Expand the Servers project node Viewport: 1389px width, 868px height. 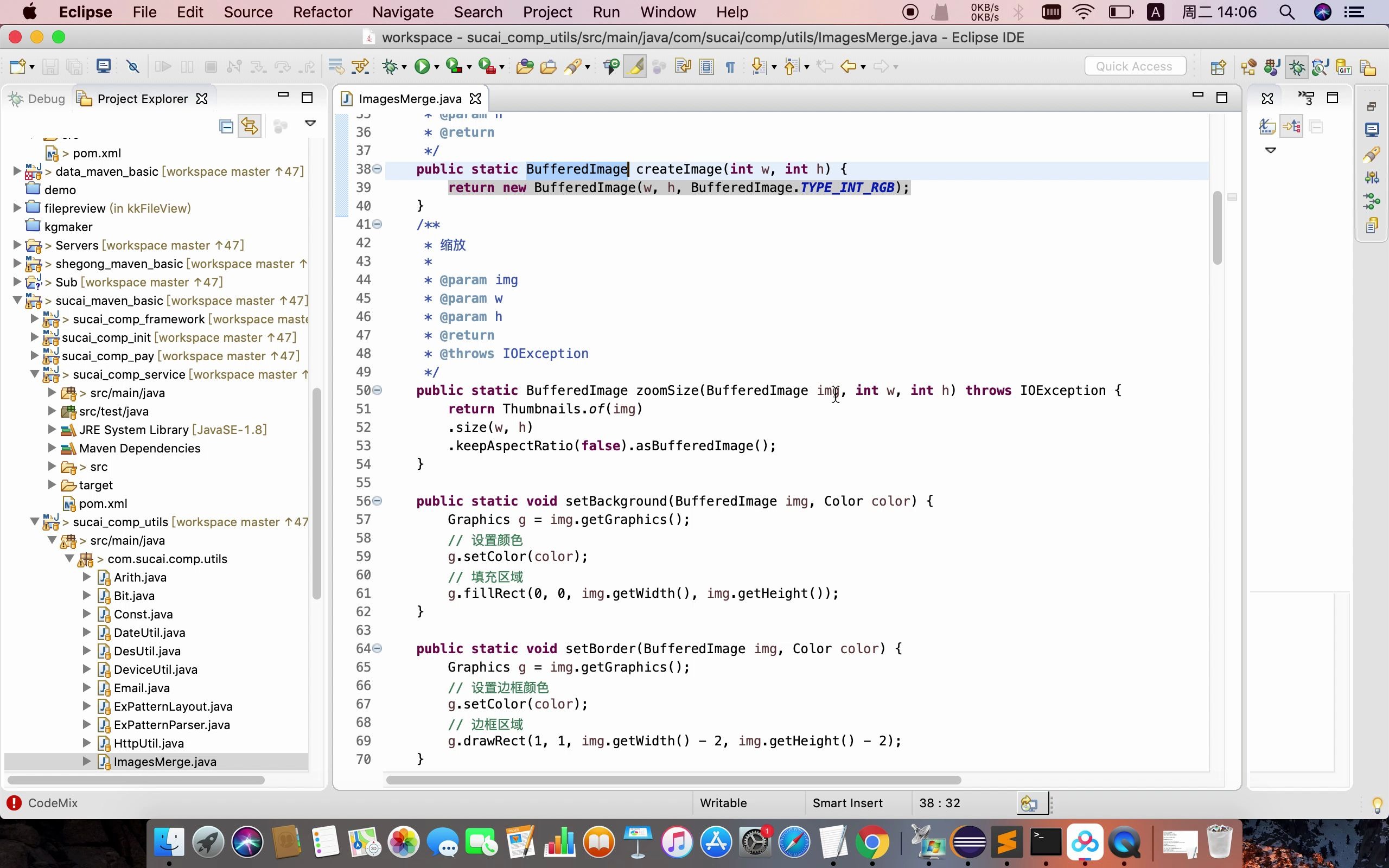[x=17, y=245]
